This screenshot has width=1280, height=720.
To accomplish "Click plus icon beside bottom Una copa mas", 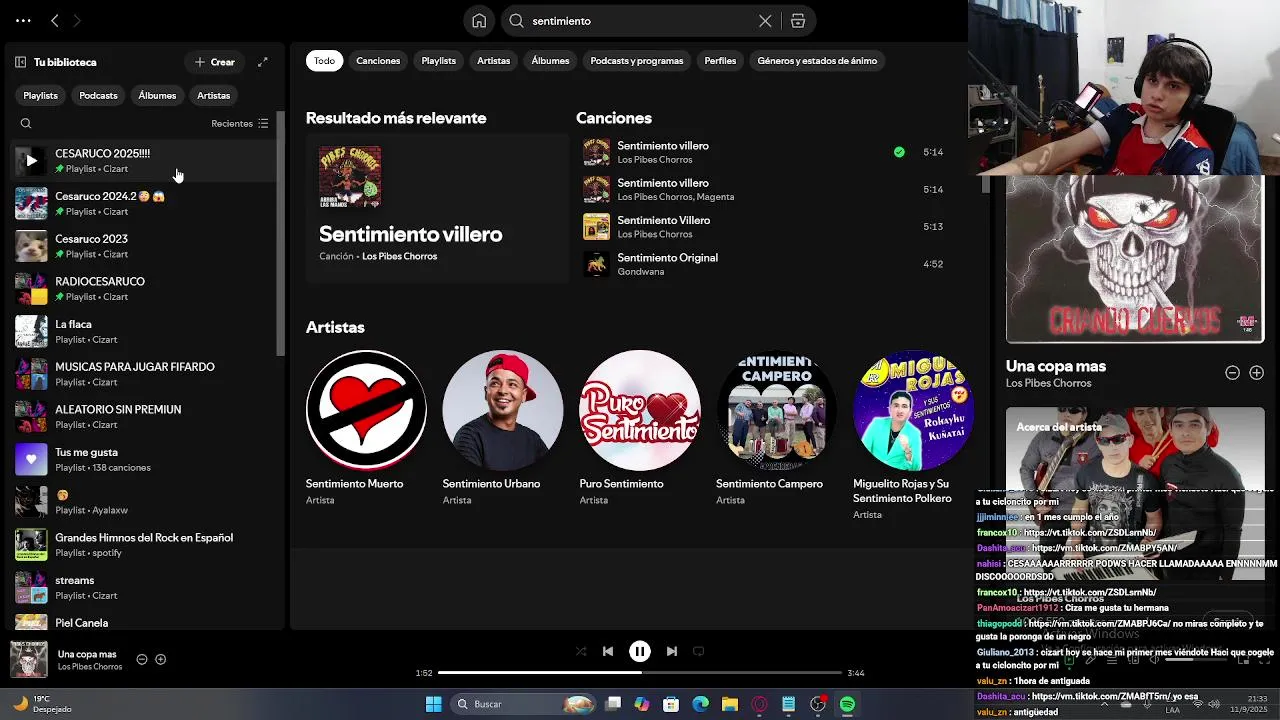I will click(160, 660).
